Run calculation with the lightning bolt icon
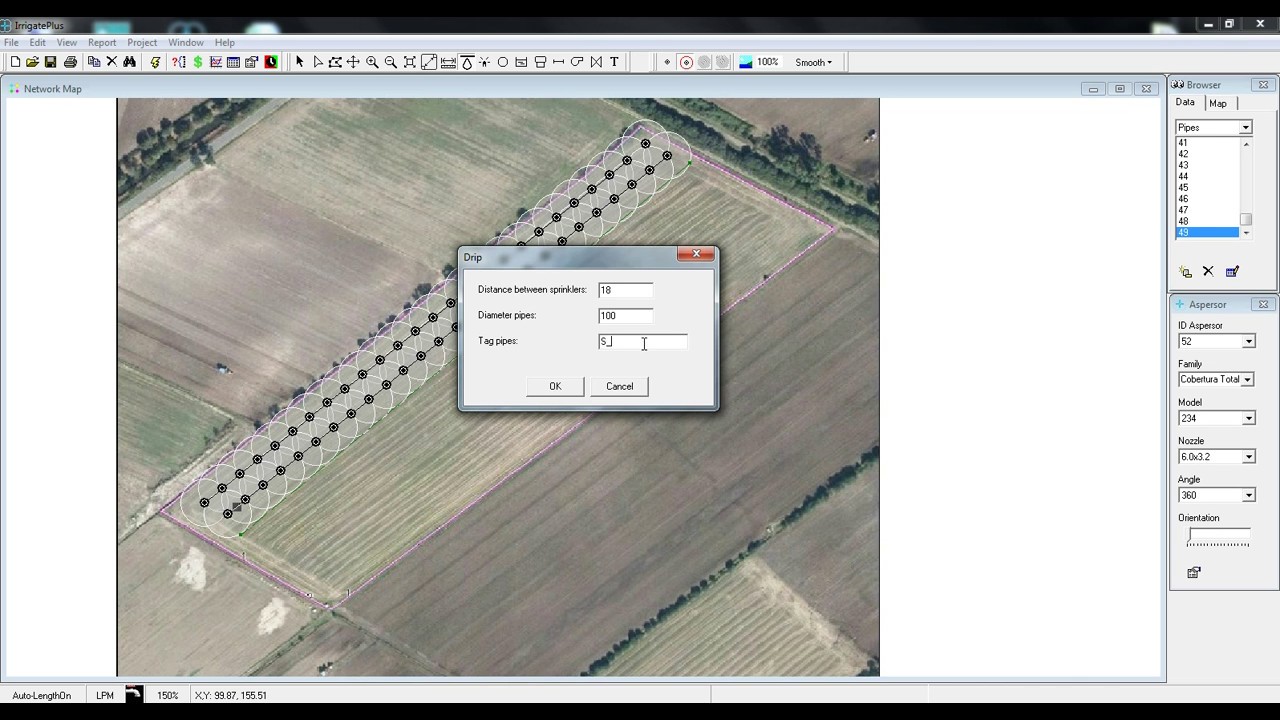Screen dimensions: 1280x720 click(155, 62)
